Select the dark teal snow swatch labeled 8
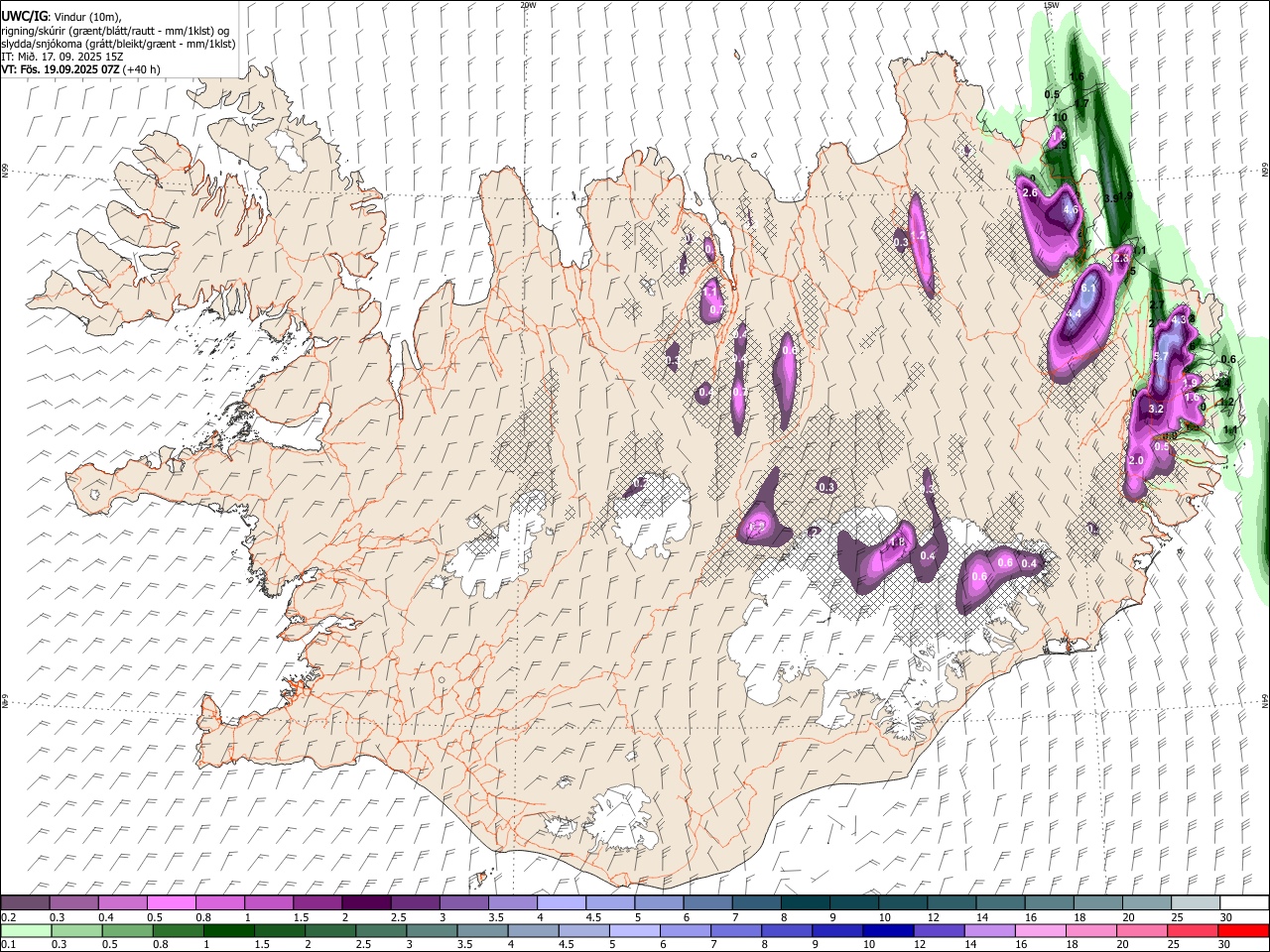The height and width of the screenshot is (952, 1270). pos(805,902)
